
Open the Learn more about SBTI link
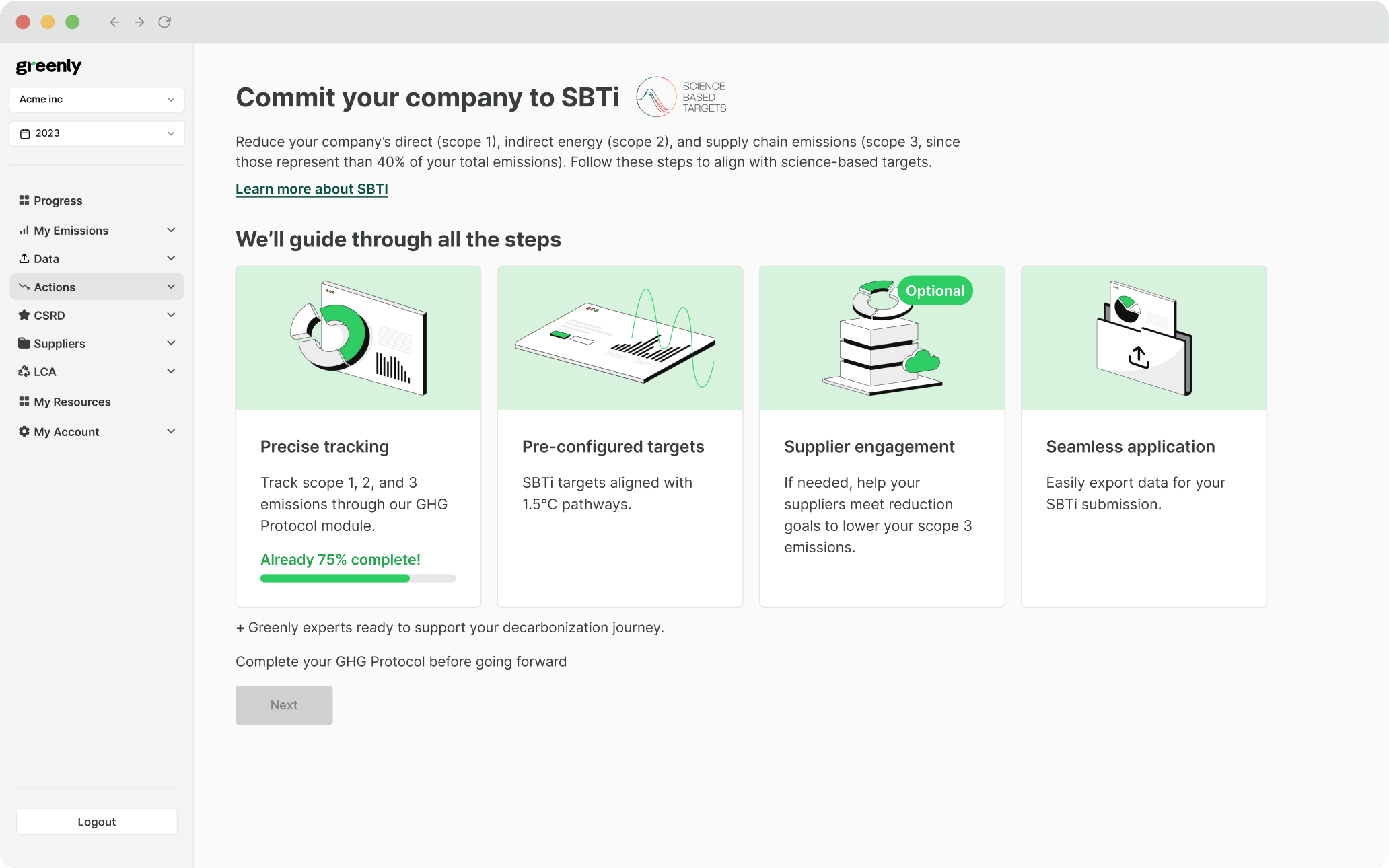click(311, 189)
